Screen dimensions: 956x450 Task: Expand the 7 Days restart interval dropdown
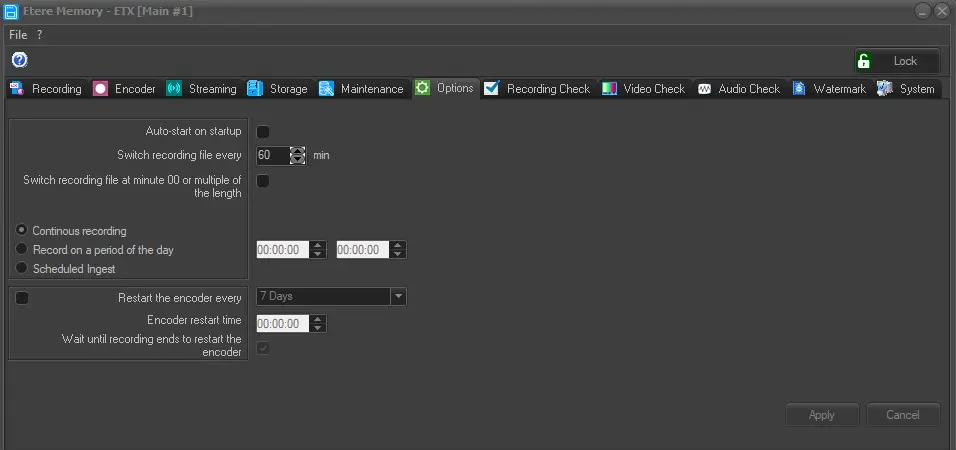click(x=398, y=297)
